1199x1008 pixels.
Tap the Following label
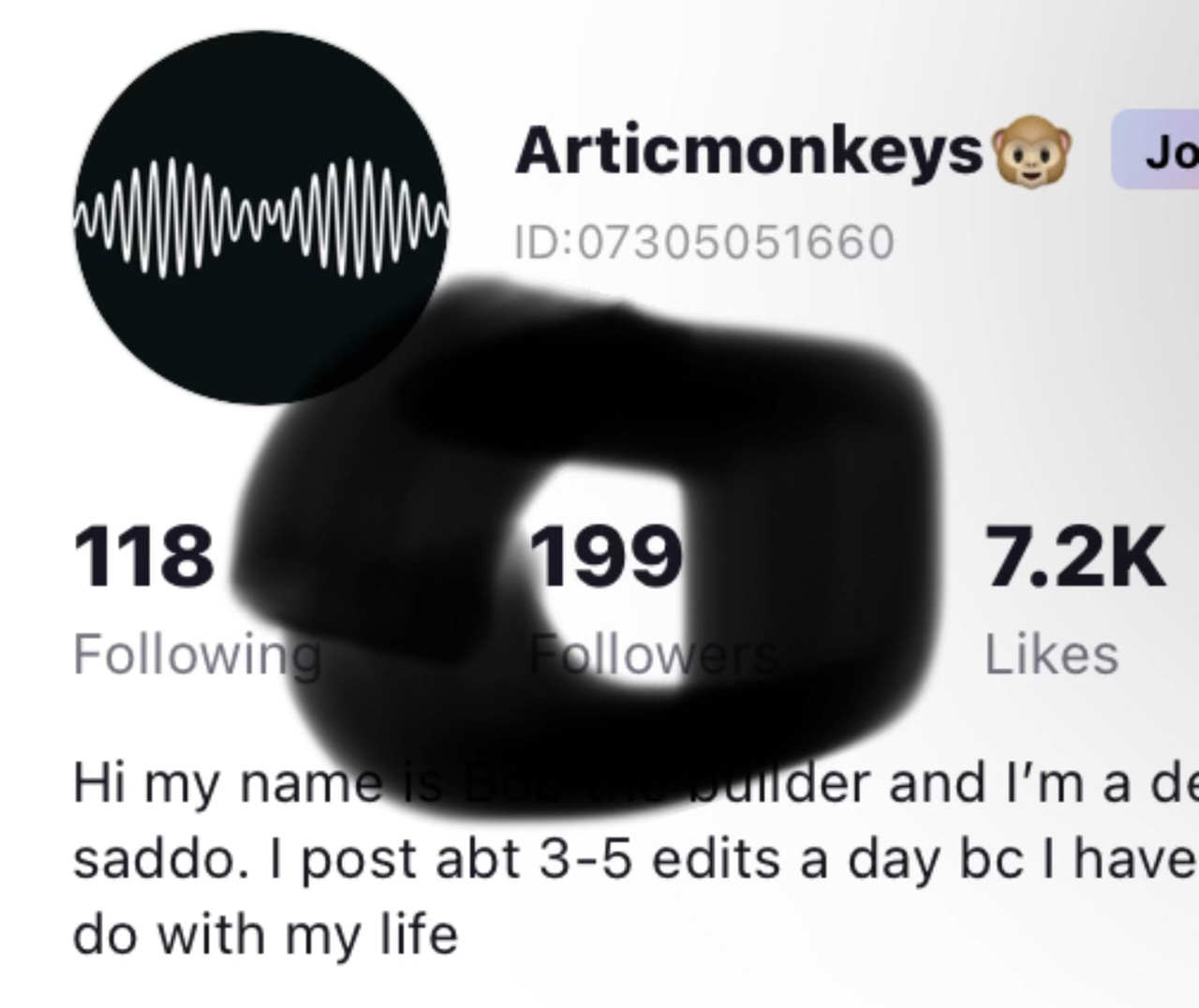pos(197,654)
